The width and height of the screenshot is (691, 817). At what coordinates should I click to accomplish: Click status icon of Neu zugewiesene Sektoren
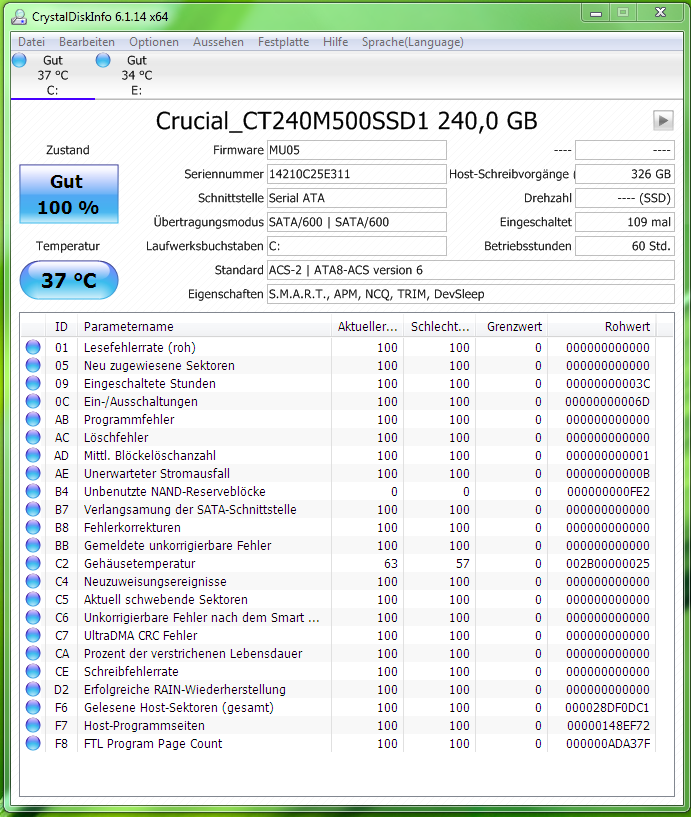(x=33, y=365)
